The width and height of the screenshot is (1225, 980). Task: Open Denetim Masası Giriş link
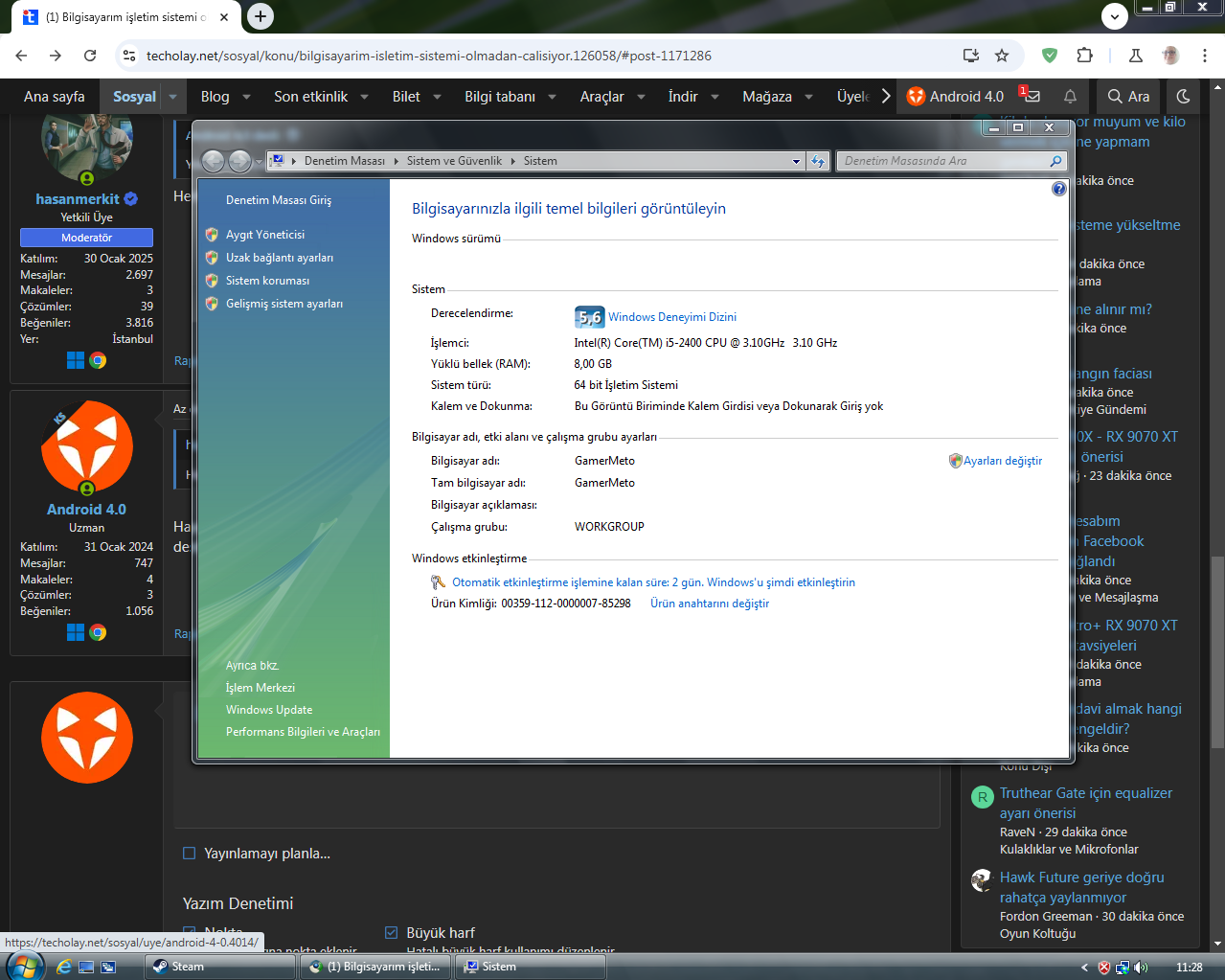(x=279, y=200)
